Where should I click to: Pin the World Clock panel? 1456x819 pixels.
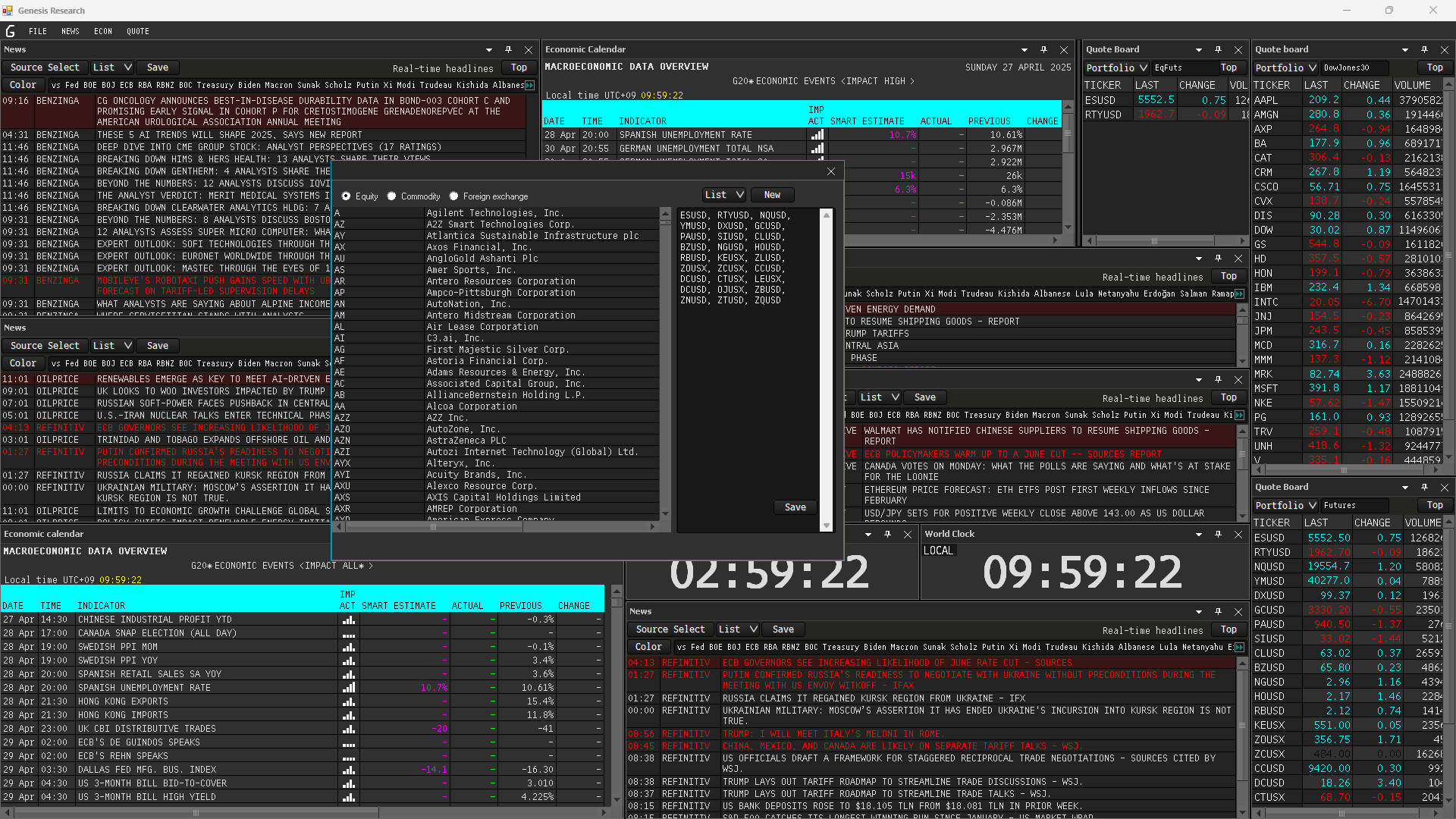coord(1218,534)
